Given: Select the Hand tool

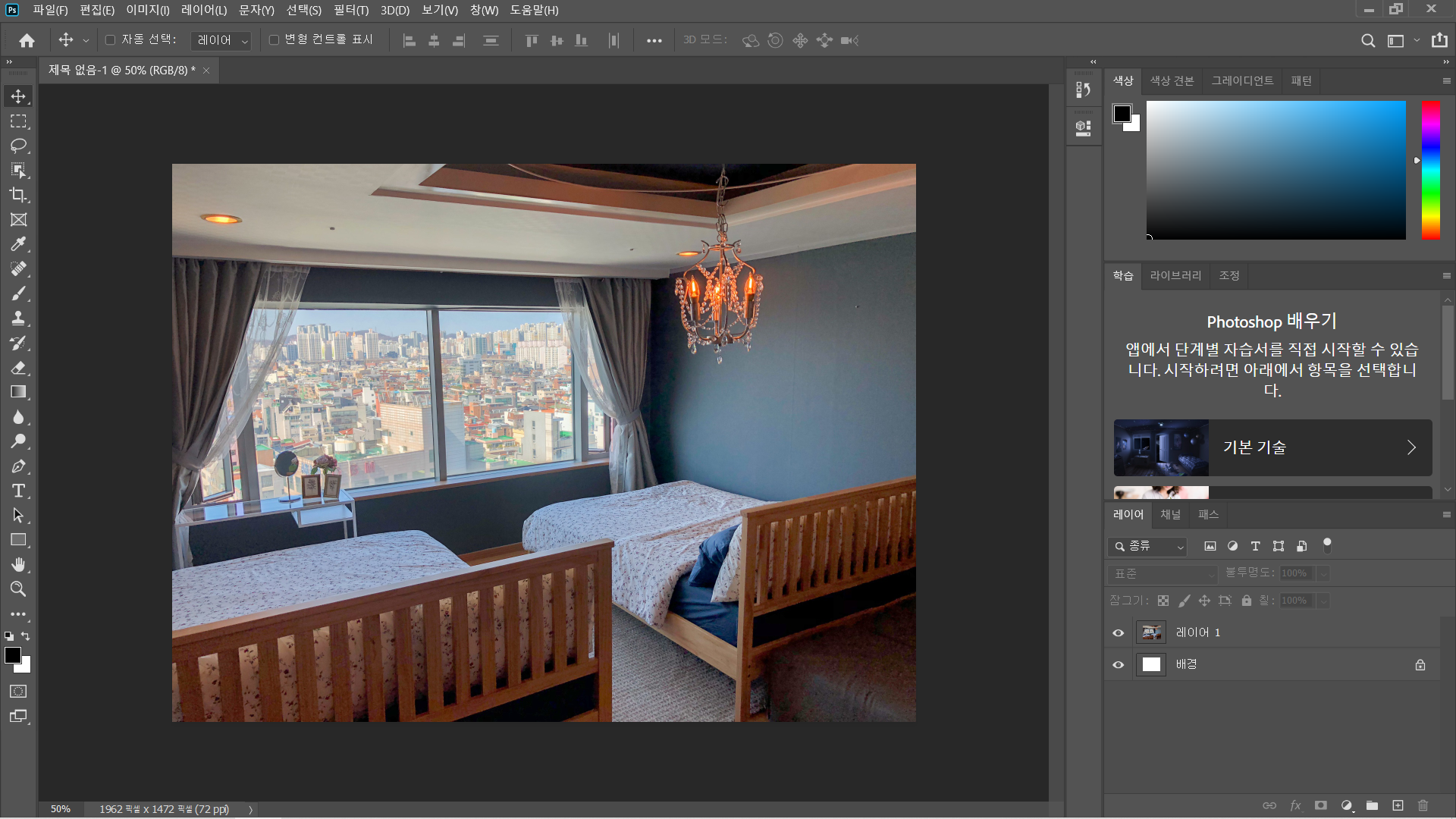Looking at the screenshot, I should point(18,565).
